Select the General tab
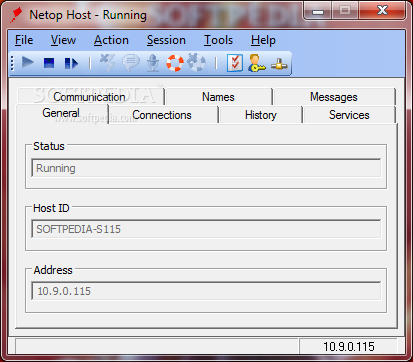The width and height of the screenshot is (413, 362). point(61,113)
